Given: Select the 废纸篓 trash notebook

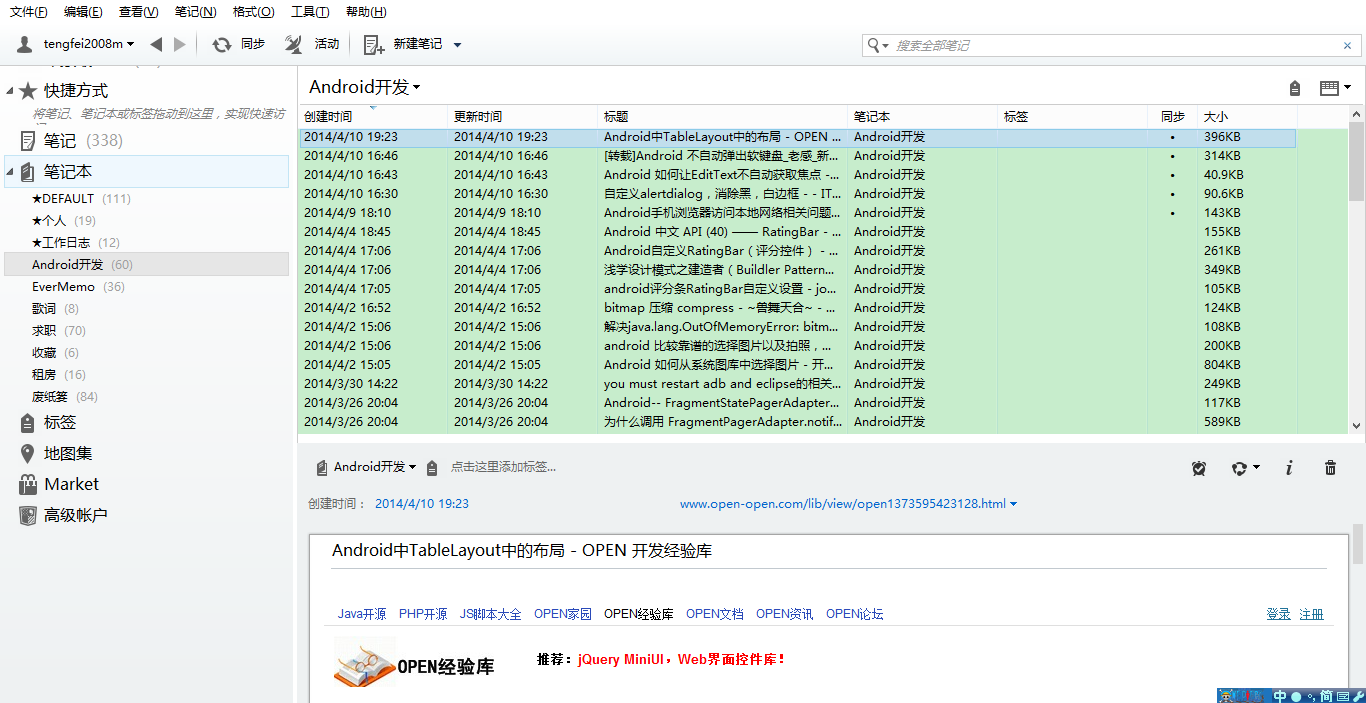Looking at the screenshot, I should click(x=65, y=396).
